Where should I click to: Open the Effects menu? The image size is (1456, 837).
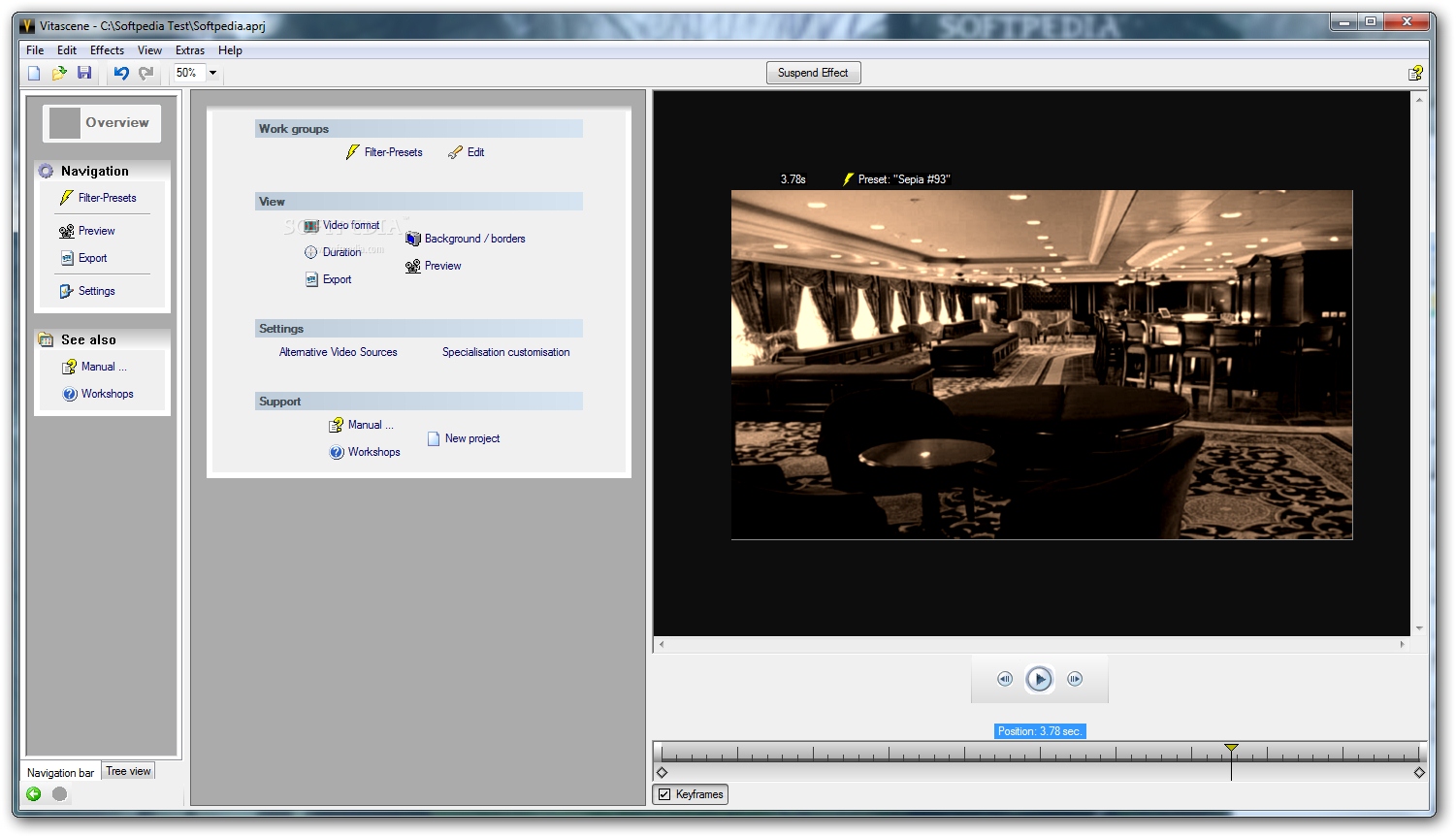[107, 50]
